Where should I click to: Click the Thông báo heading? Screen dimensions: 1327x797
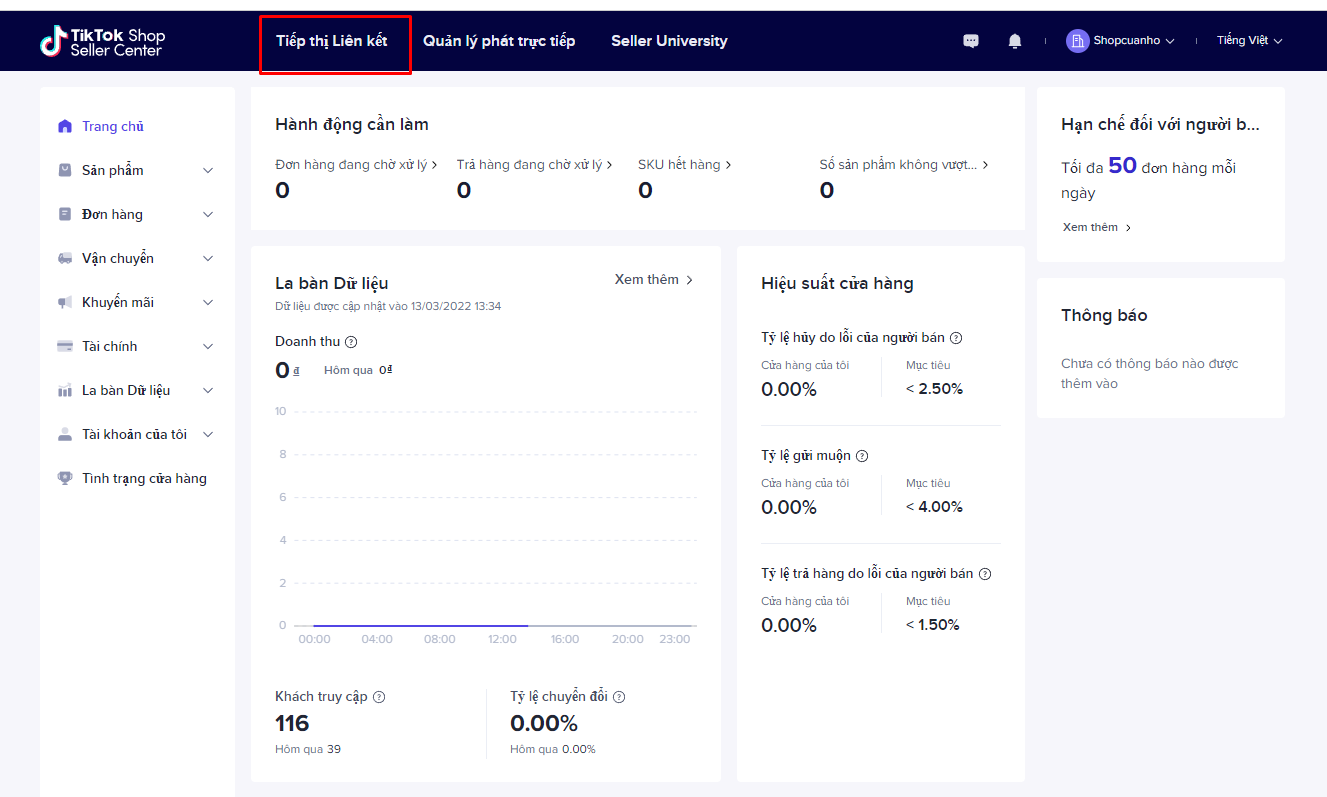click(x=1104, y=315)
